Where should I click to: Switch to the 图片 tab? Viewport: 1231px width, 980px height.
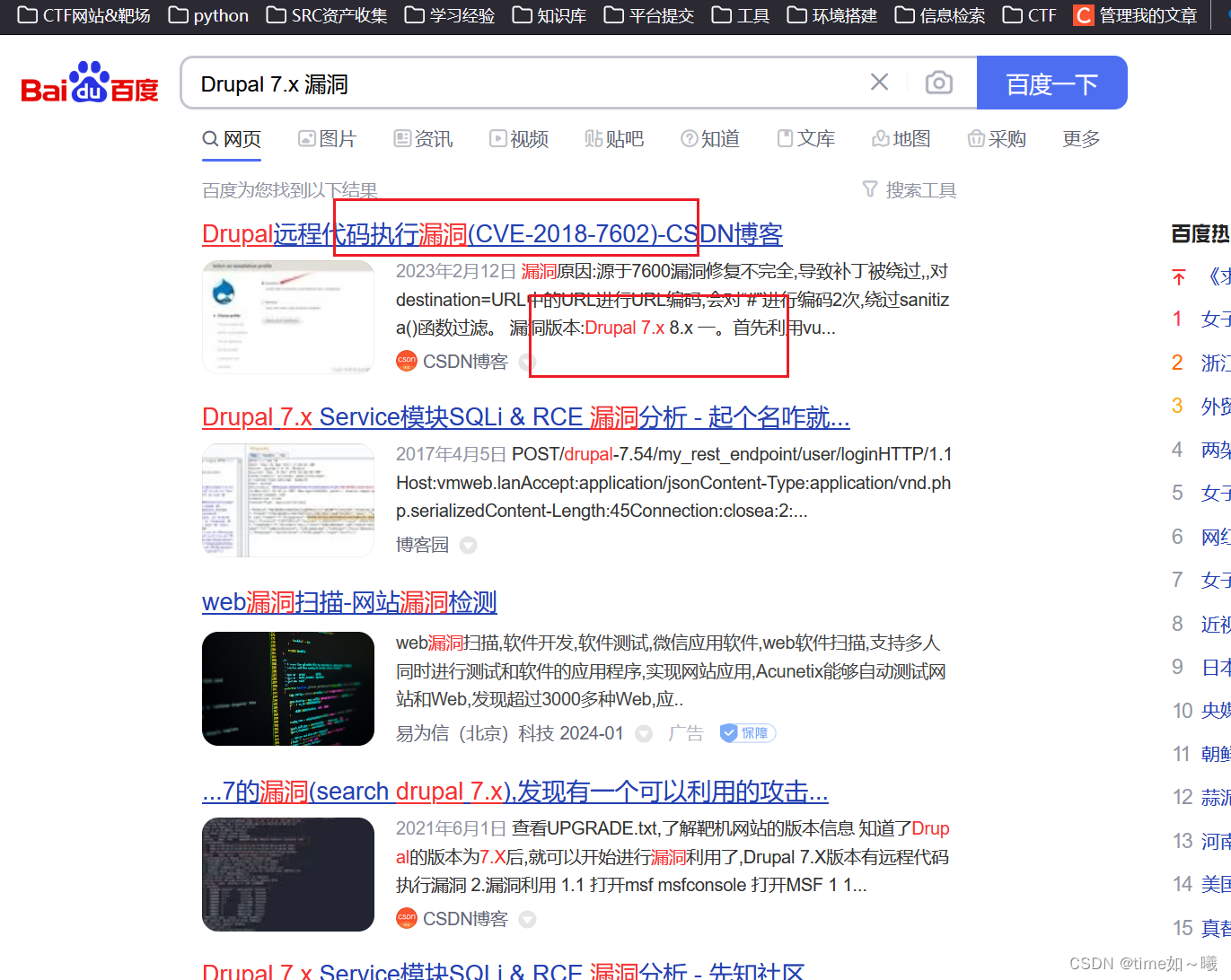(327, 139)
